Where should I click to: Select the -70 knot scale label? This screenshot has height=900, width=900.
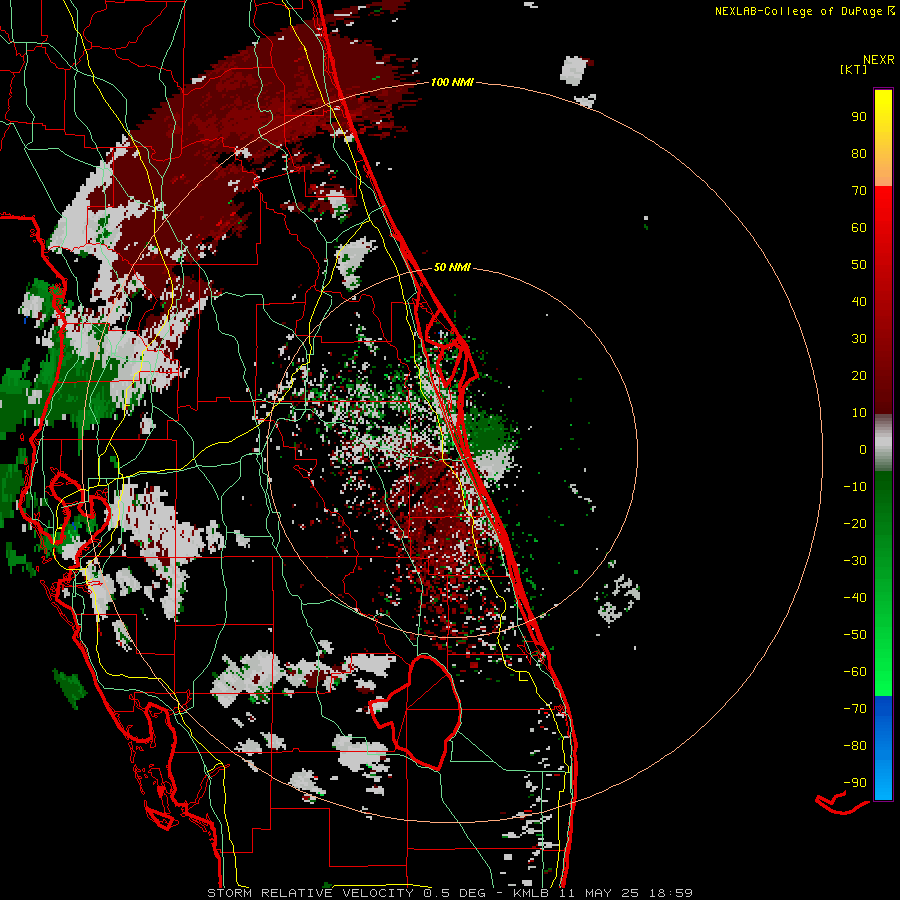tap(855, 709)
